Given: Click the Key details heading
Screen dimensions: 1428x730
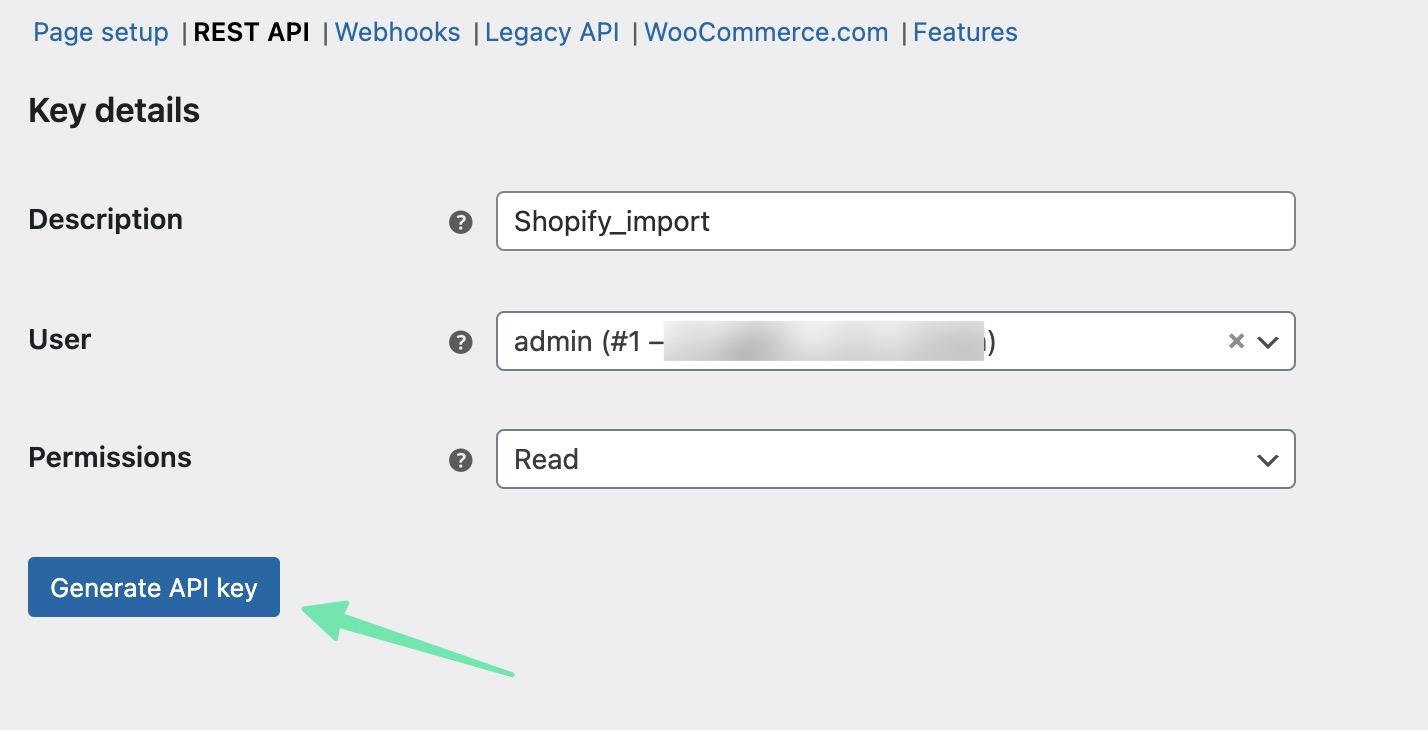Looking at the screenshot, I should point(114,111).
